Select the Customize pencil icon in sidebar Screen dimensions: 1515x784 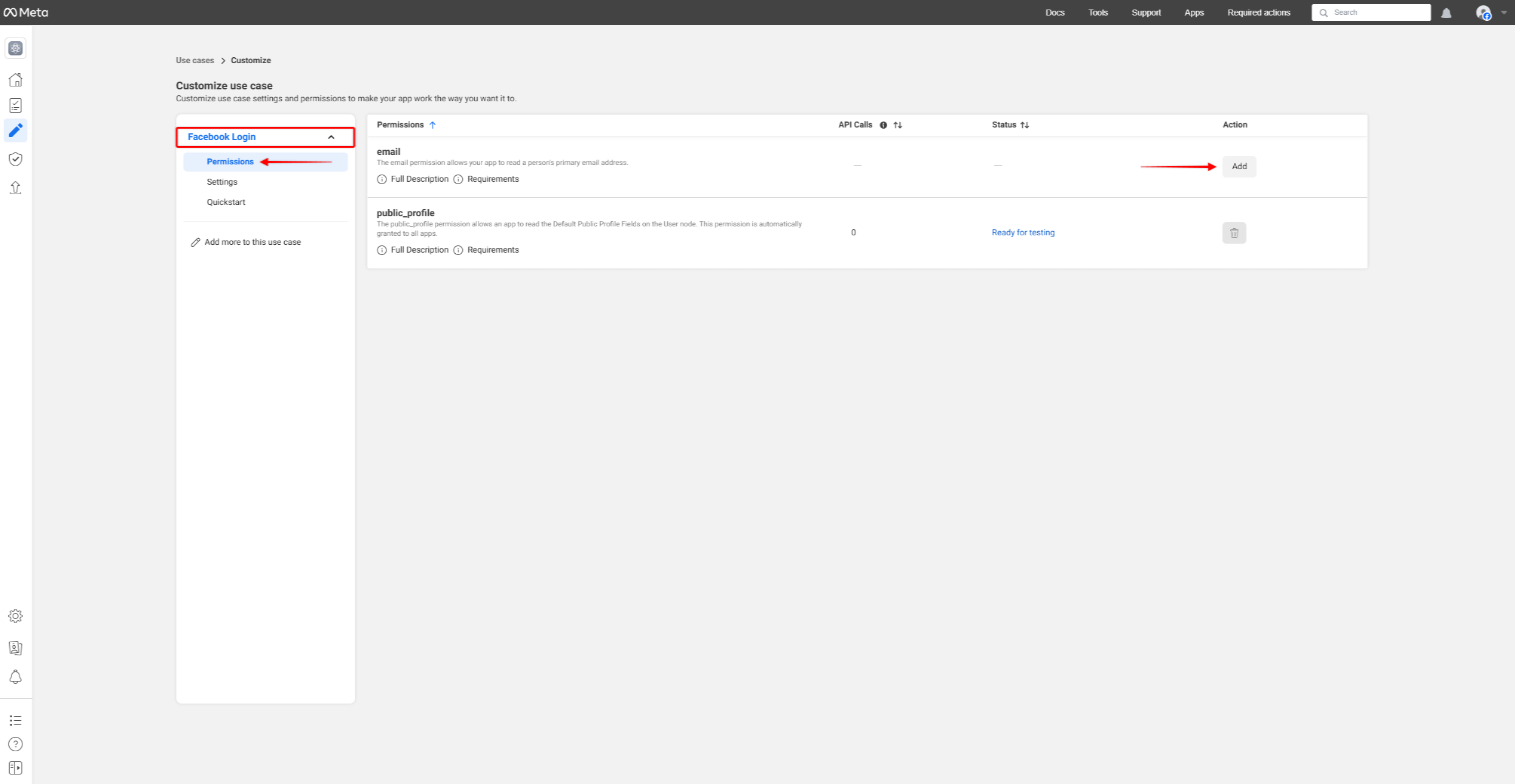point(15,130)
